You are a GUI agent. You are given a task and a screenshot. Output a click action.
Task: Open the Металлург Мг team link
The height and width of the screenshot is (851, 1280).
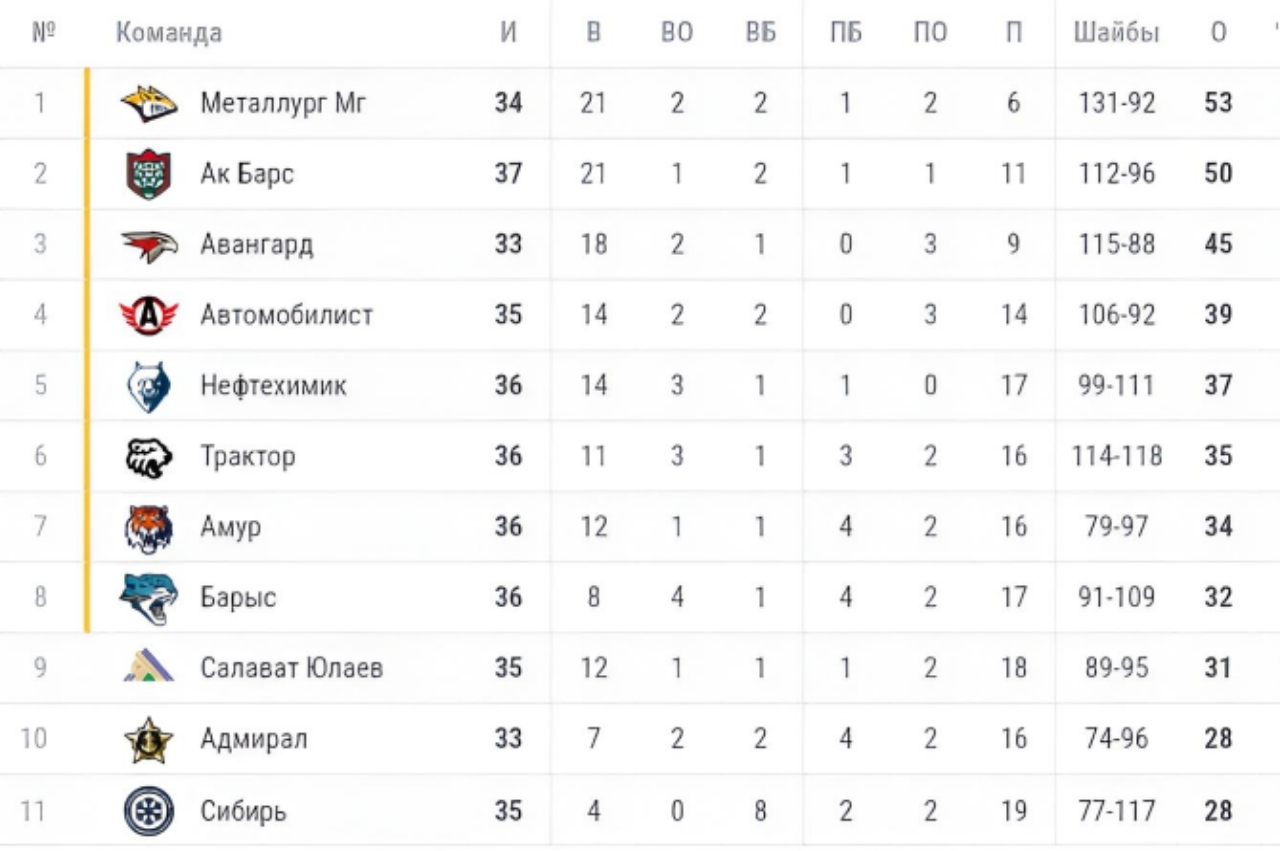tap(283, 103)
